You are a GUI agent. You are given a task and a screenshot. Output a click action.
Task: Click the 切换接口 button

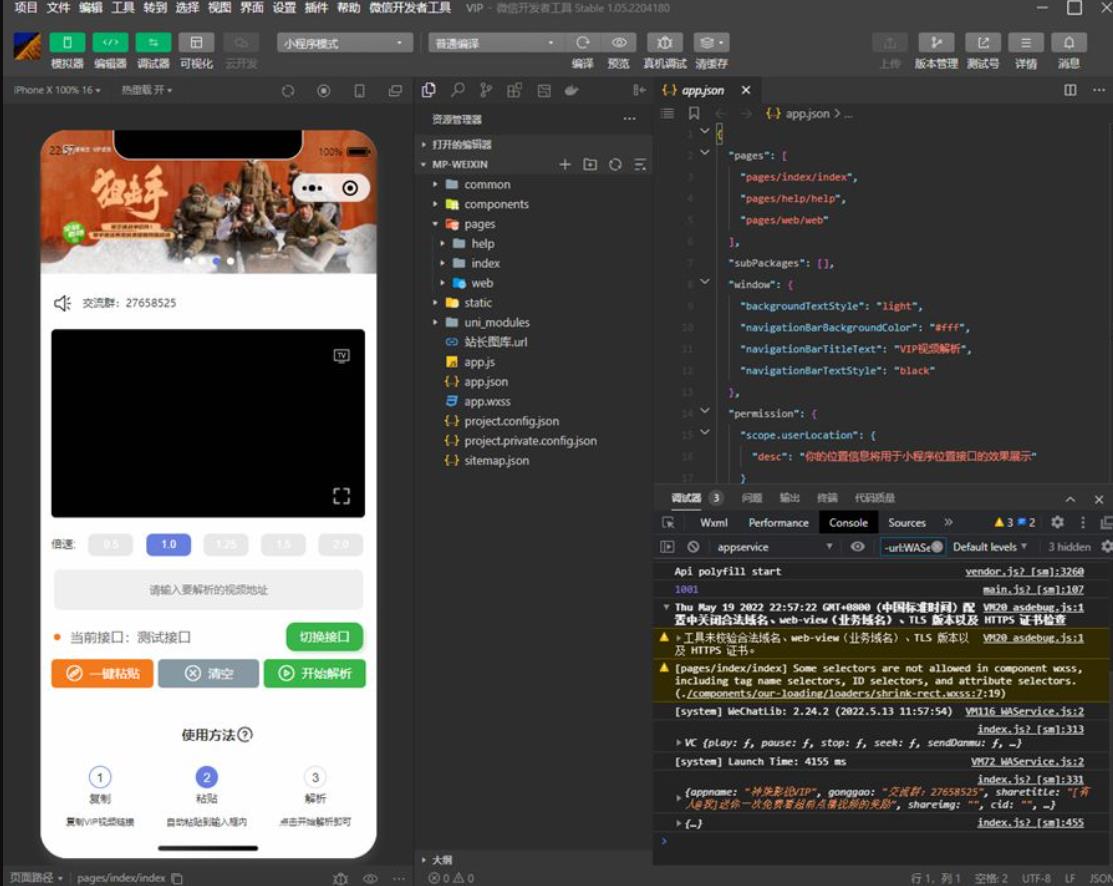[x=324, y=637]
